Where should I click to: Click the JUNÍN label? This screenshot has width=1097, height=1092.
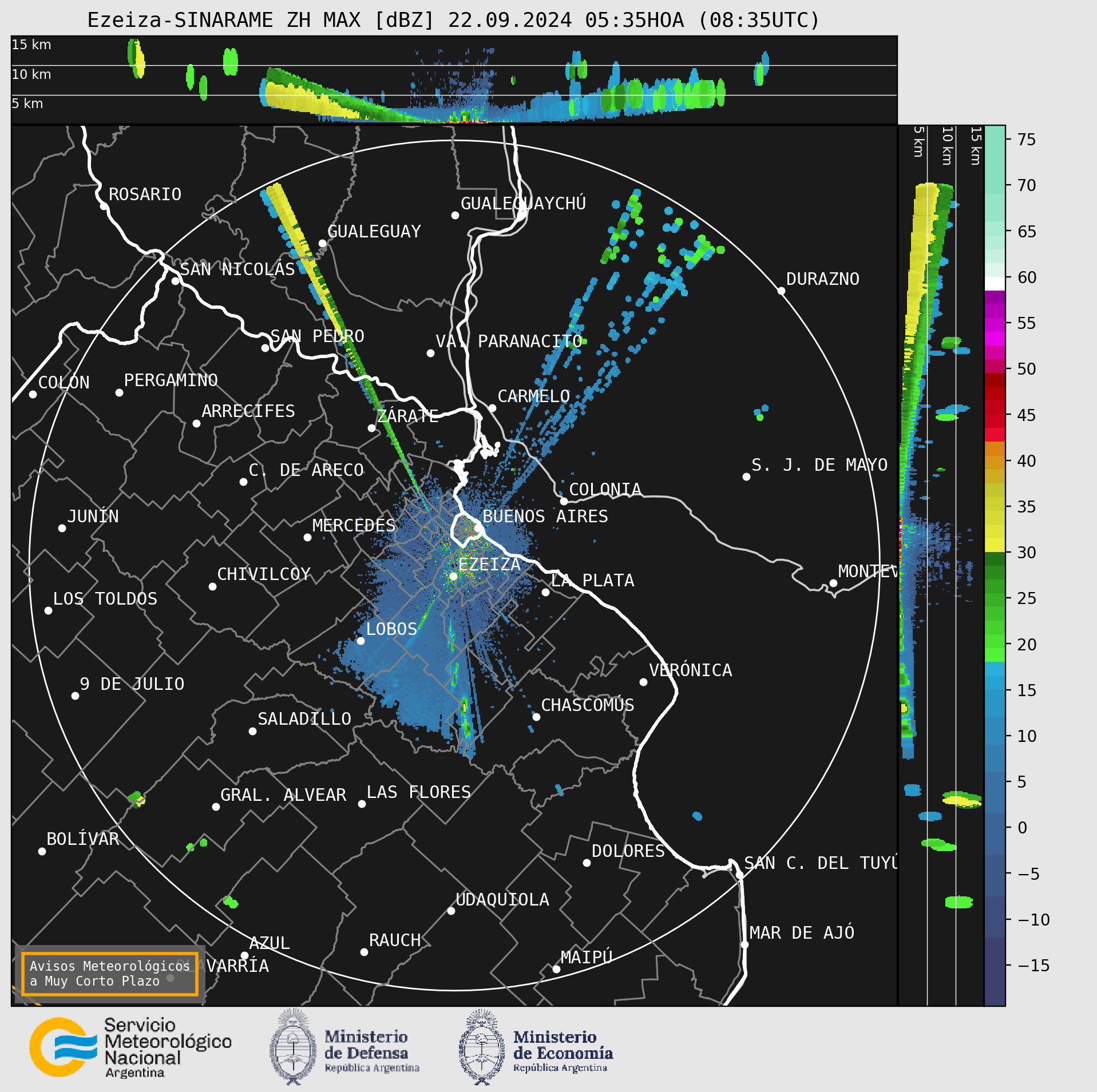tap(93, 517)
